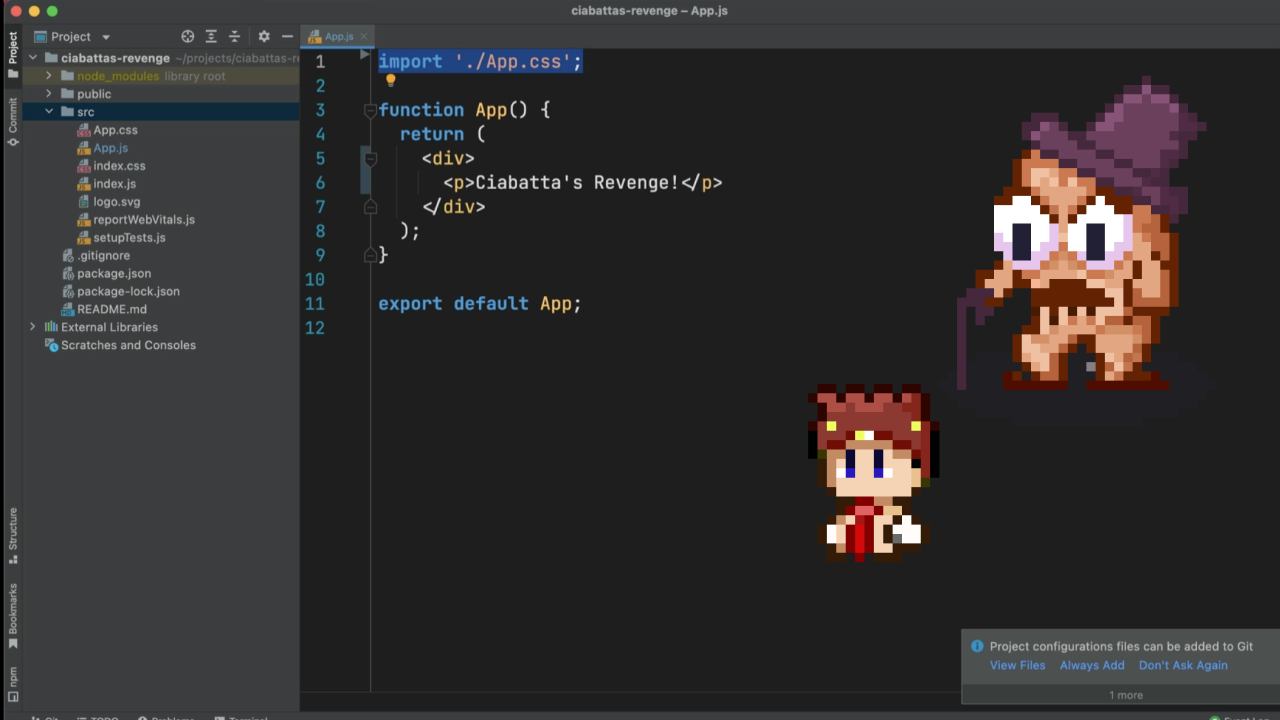Viewport: 1280px width, 720px height.
Task: Open the Bookmarks tool window side tab
Action: click(13, 616)
